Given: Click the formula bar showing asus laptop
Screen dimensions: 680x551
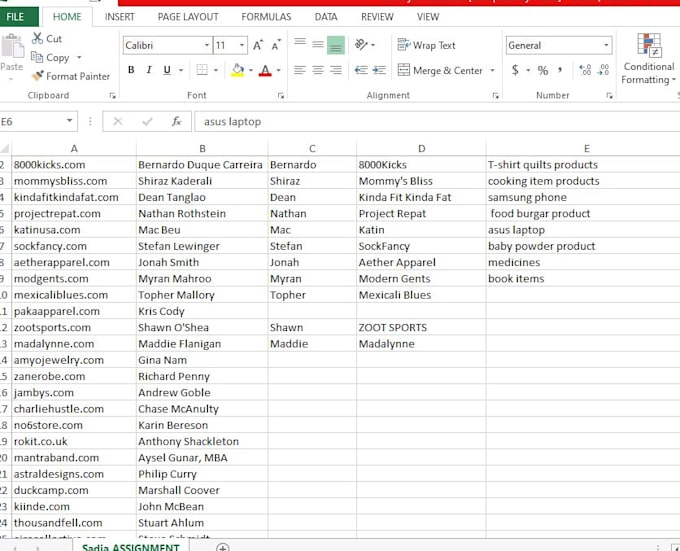Looking at the screenshot, I should (437, 121).
